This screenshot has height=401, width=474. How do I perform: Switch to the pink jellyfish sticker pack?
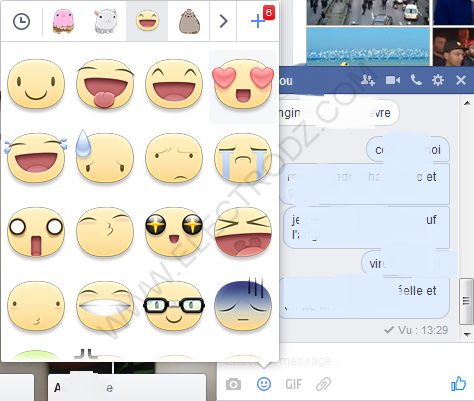click(63, 22)
